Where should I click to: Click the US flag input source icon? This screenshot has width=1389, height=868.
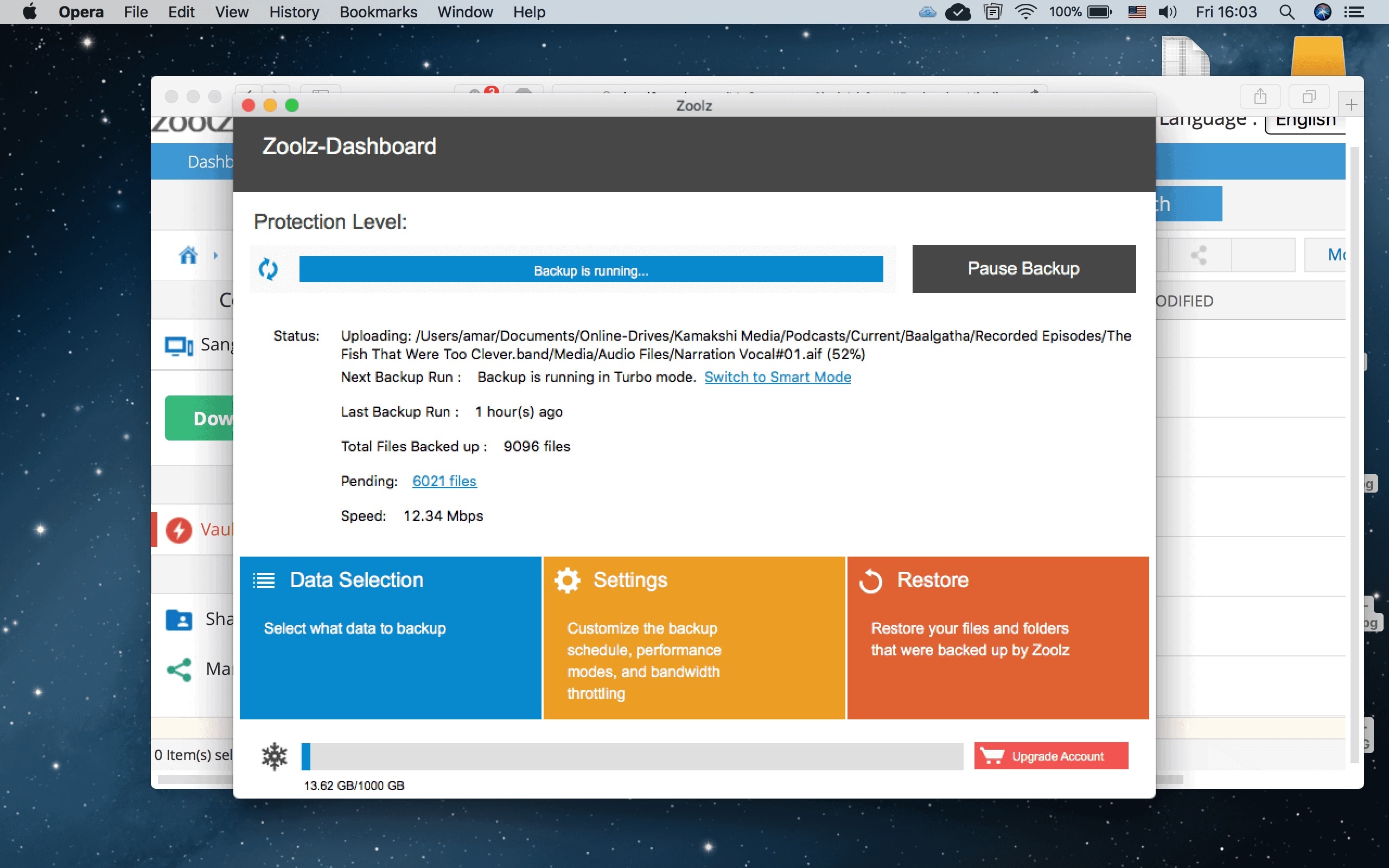pyautogui.click(x=1137, y=12)
